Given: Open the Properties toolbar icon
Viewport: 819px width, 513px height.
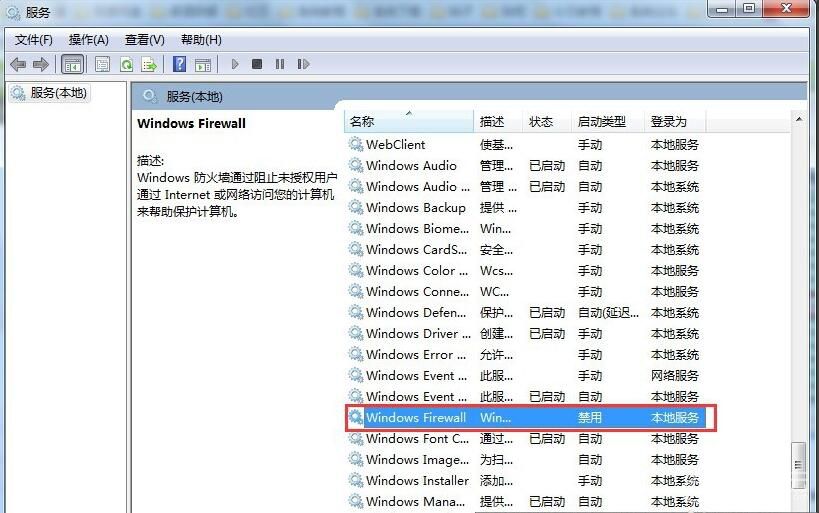Looking at the screenshot, I should tap(102, 64).
